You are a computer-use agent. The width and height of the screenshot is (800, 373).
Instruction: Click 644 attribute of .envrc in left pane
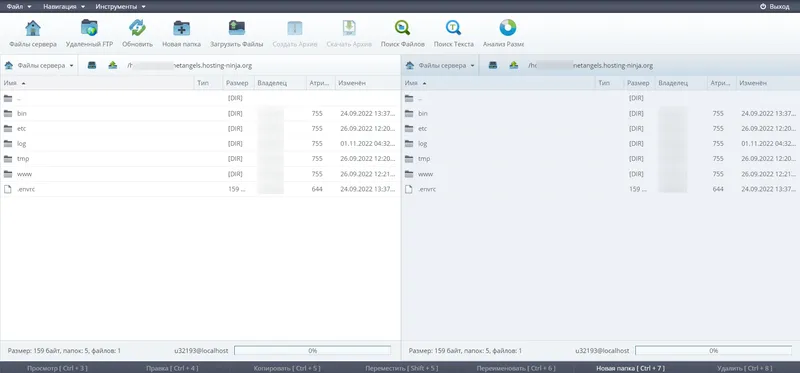[x=317, y=189]
